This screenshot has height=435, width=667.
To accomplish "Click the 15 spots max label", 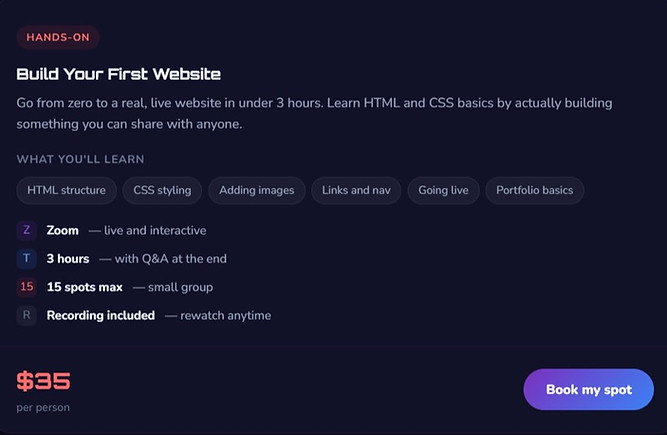I will coord(85,287).
